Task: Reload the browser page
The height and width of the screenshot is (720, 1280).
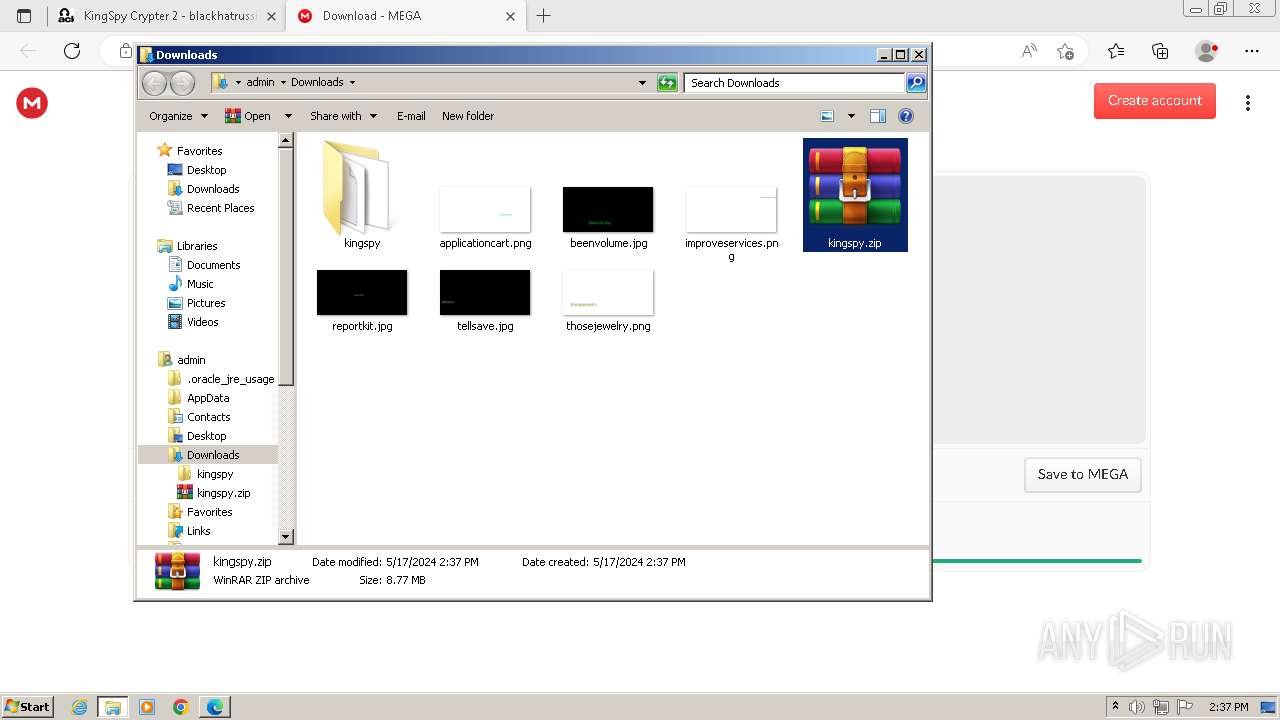Action: click(72, 51)
